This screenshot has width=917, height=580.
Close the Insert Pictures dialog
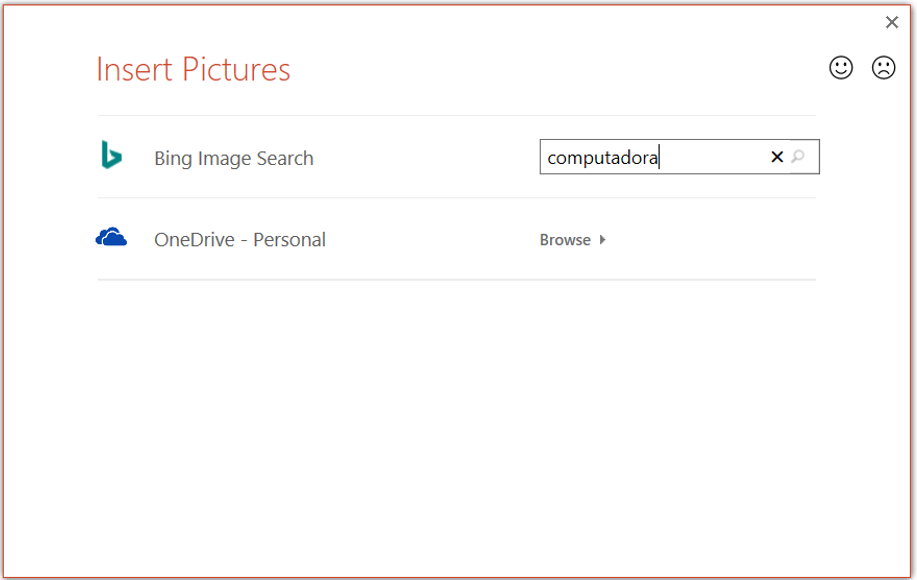892,22
